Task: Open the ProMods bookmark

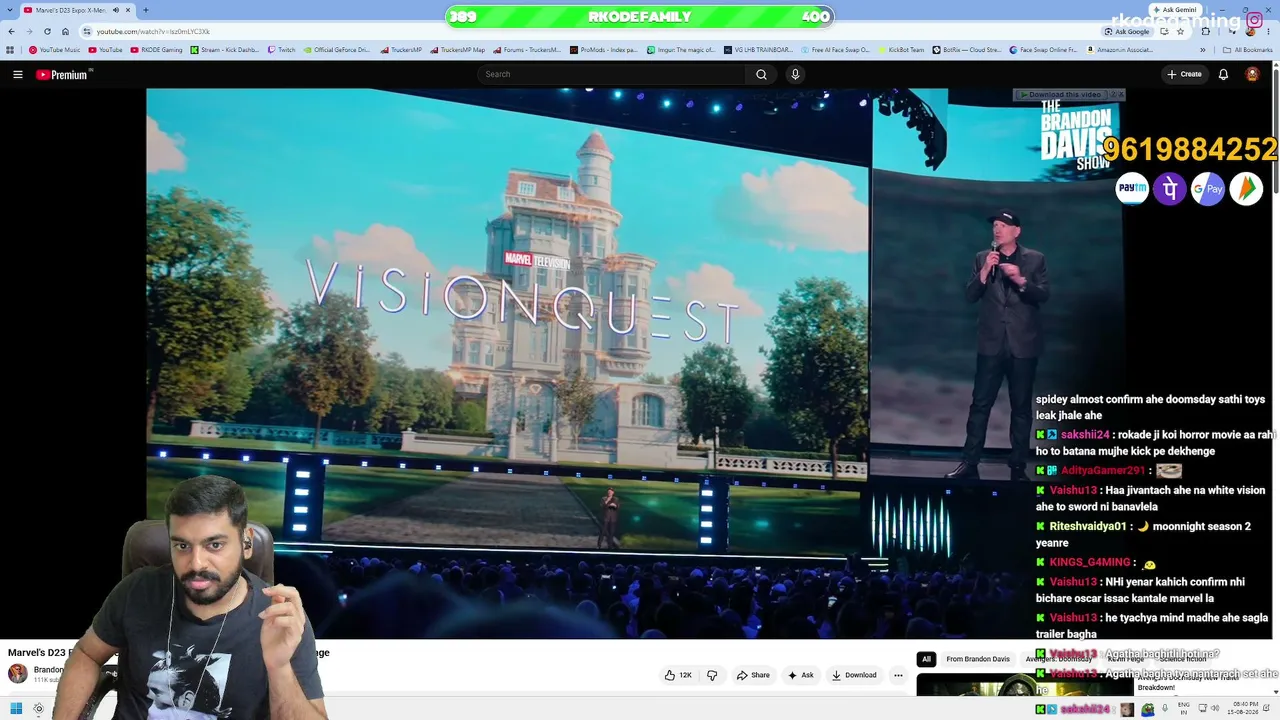Action: point(604,49)
